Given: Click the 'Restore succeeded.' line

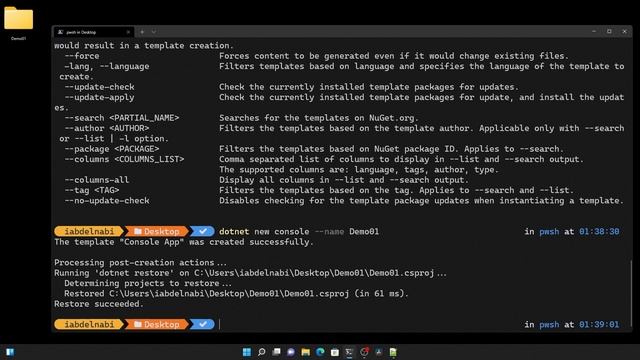Looking at the screenshot, I should click(x=99, y=304).
